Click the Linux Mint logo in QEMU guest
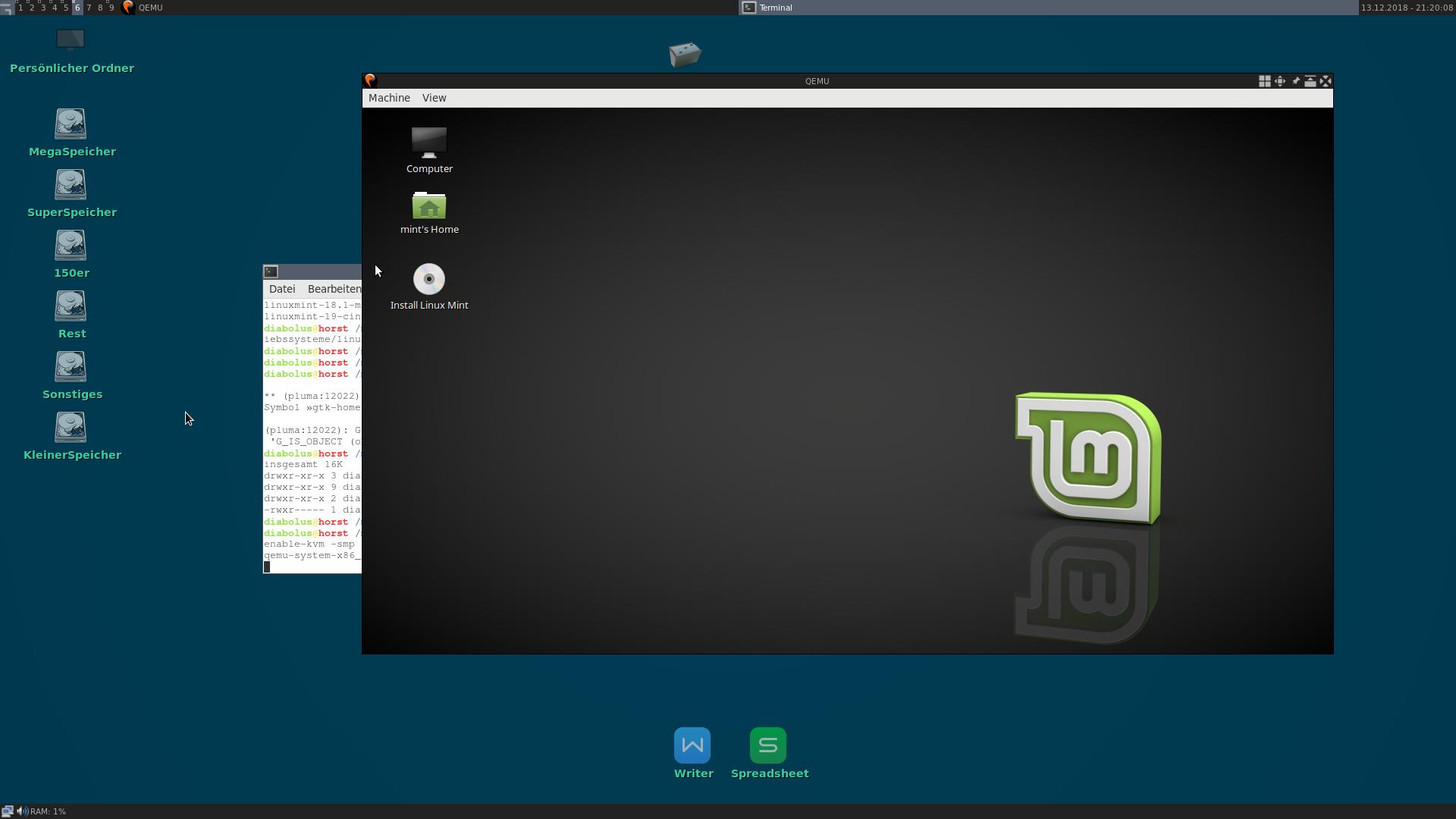The width and height of the screenshot is (1456, 819). 1088,457
